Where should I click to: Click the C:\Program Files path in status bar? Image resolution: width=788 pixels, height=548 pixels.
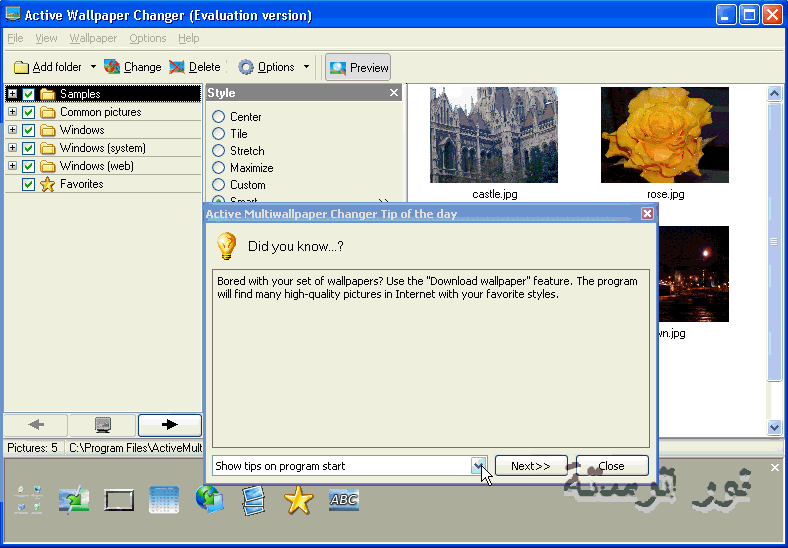pyautogui.click(x=135, y=448)
